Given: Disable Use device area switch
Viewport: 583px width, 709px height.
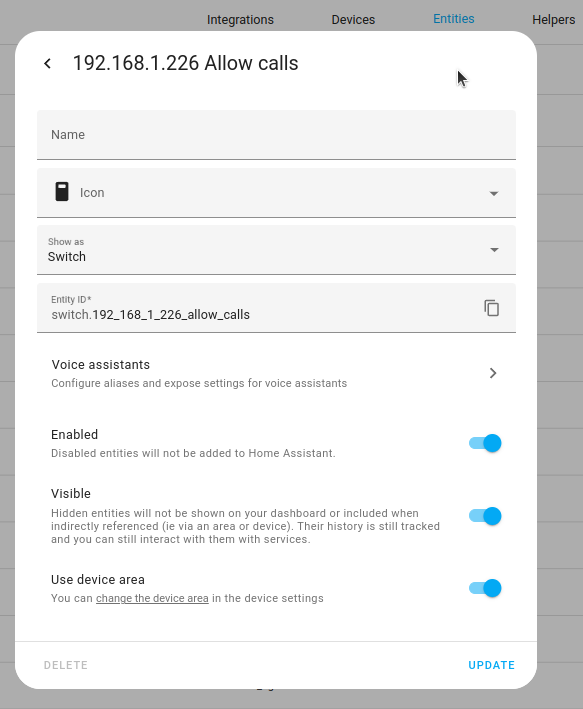Looking at the screenshot, I should [x=485, y=588].
